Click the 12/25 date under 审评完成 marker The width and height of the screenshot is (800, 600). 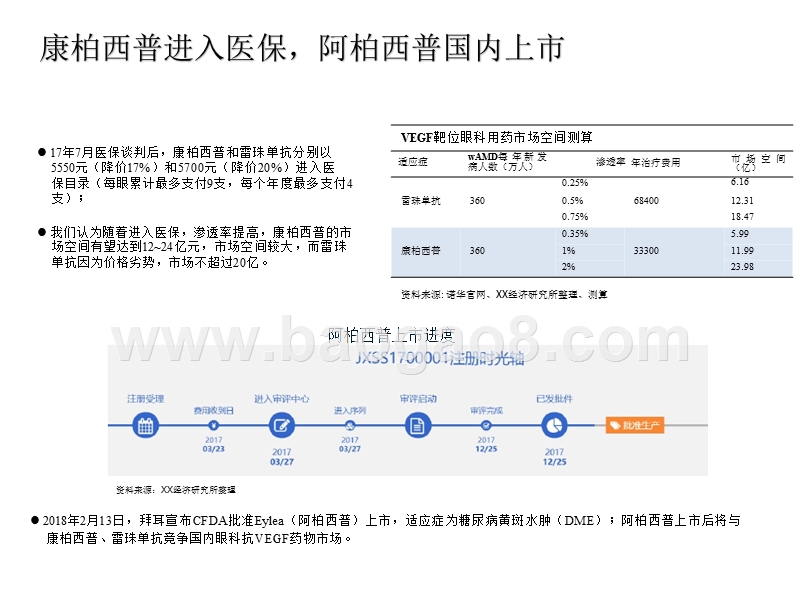click(x=486, y=449)
